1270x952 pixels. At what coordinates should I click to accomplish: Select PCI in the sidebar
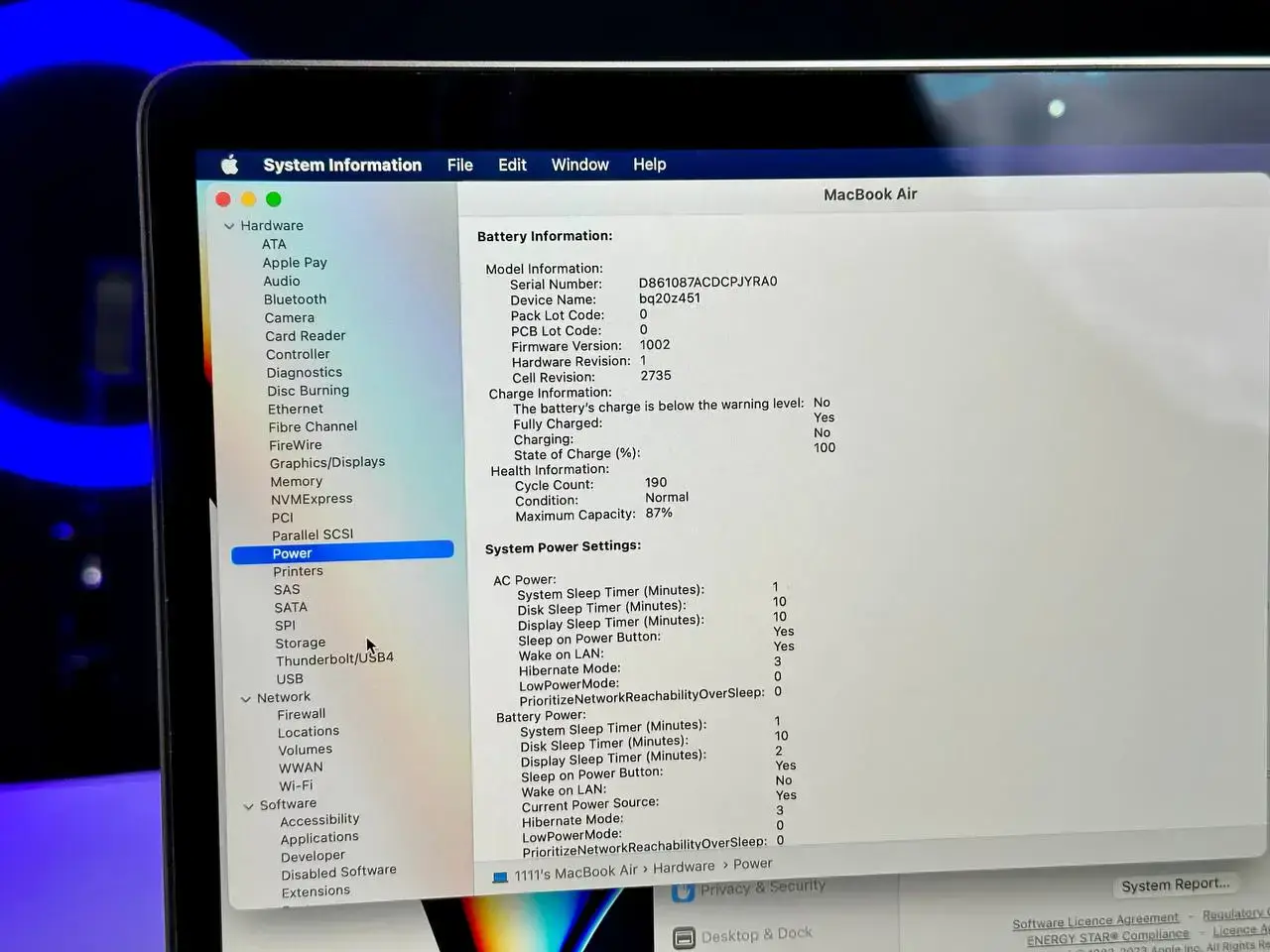tap(283, 518)
